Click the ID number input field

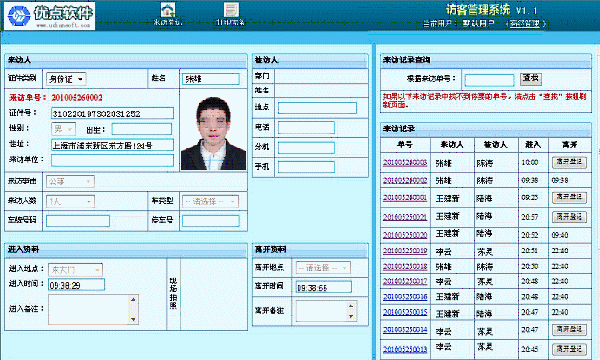[112, 113]
